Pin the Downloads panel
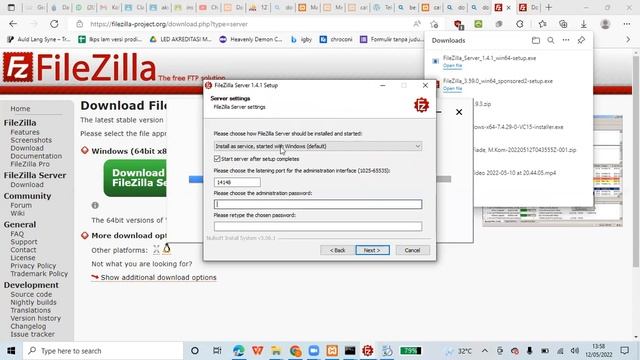 point(581,40)
